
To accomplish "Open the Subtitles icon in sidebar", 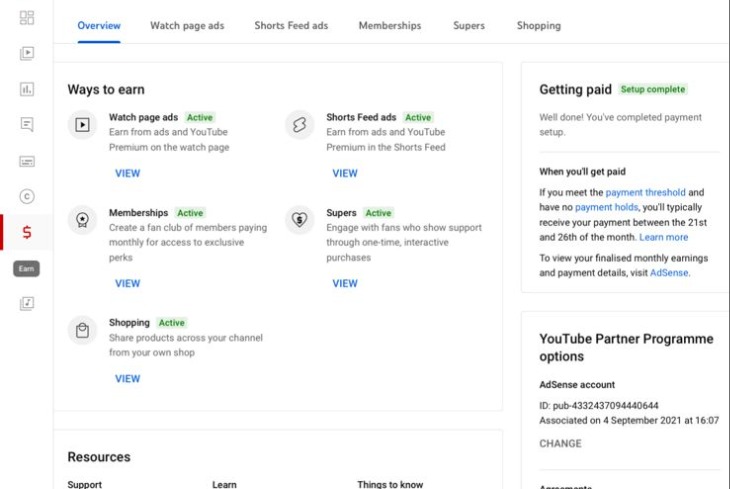I will (27, 161).
